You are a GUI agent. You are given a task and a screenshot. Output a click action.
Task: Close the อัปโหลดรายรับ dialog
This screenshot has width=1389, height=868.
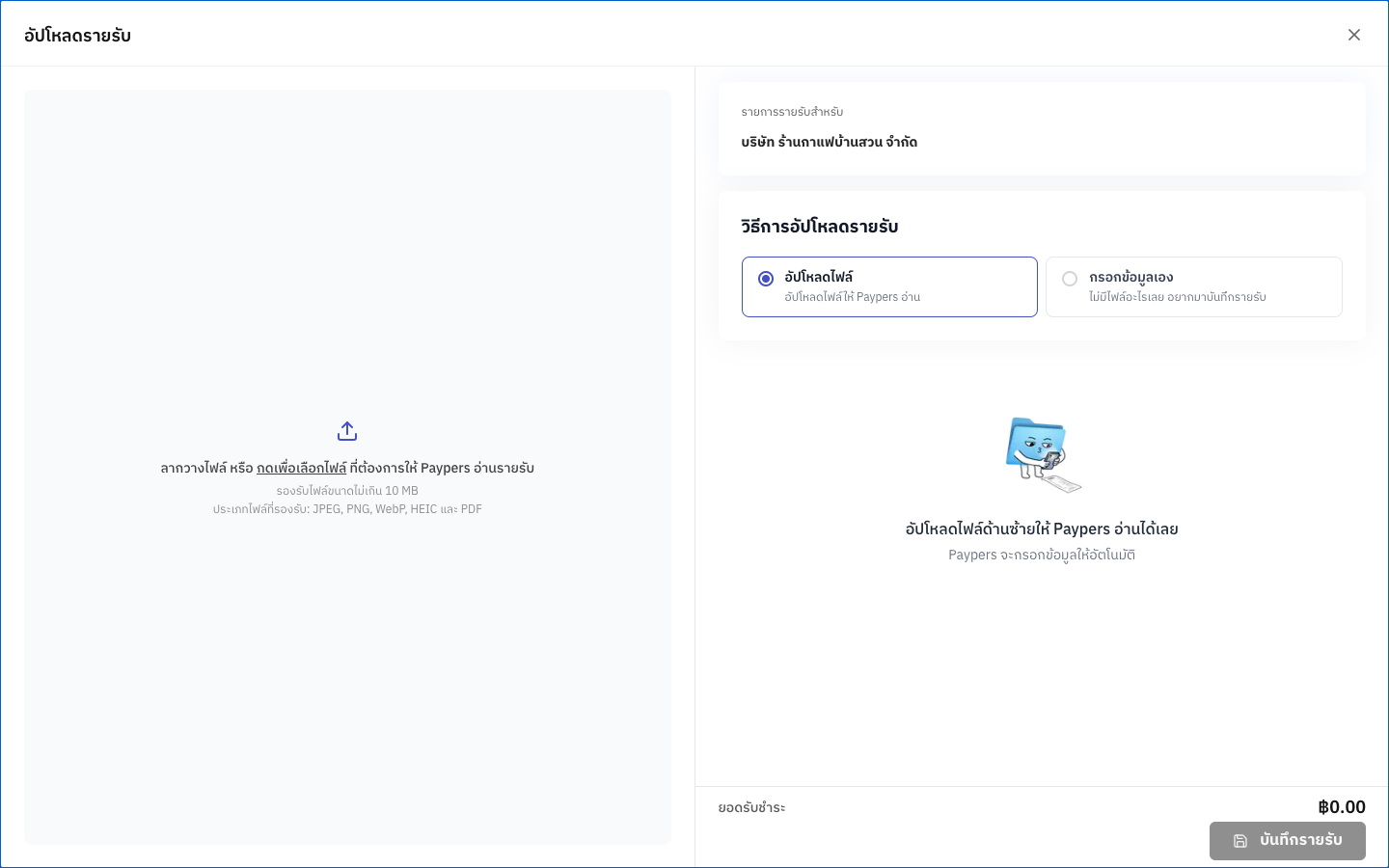[x=1354, y=35]
